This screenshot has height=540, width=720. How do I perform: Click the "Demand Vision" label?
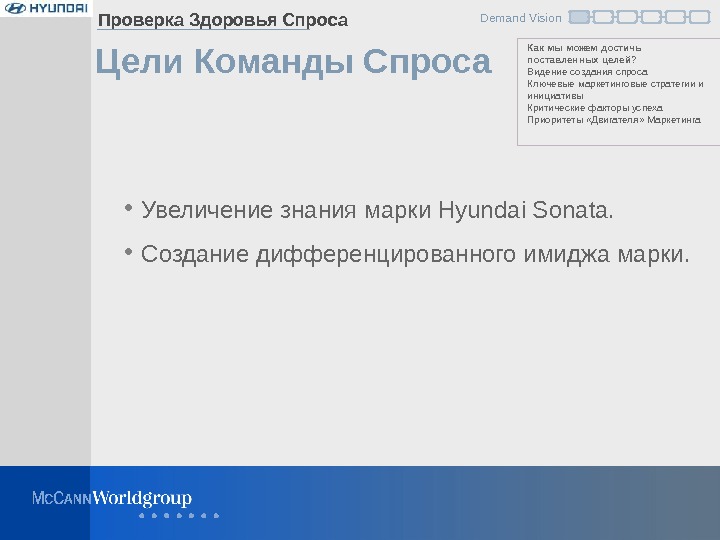click(x=521, y=18)
